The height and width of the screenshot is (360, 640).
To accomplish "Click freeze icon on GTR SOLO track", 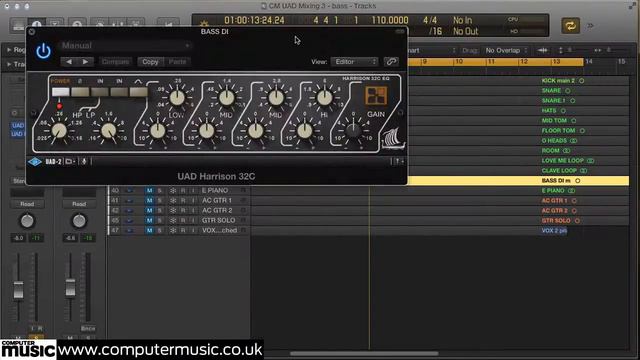I will click(x=173, y=220).
